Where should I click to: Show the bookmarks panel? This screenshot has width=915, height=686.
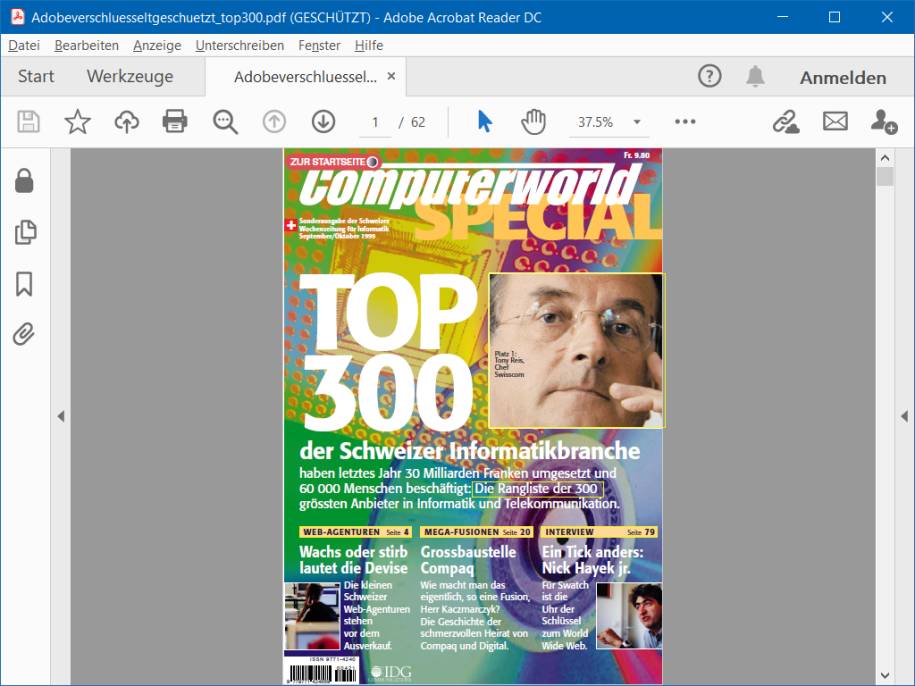tap(23, 283)
